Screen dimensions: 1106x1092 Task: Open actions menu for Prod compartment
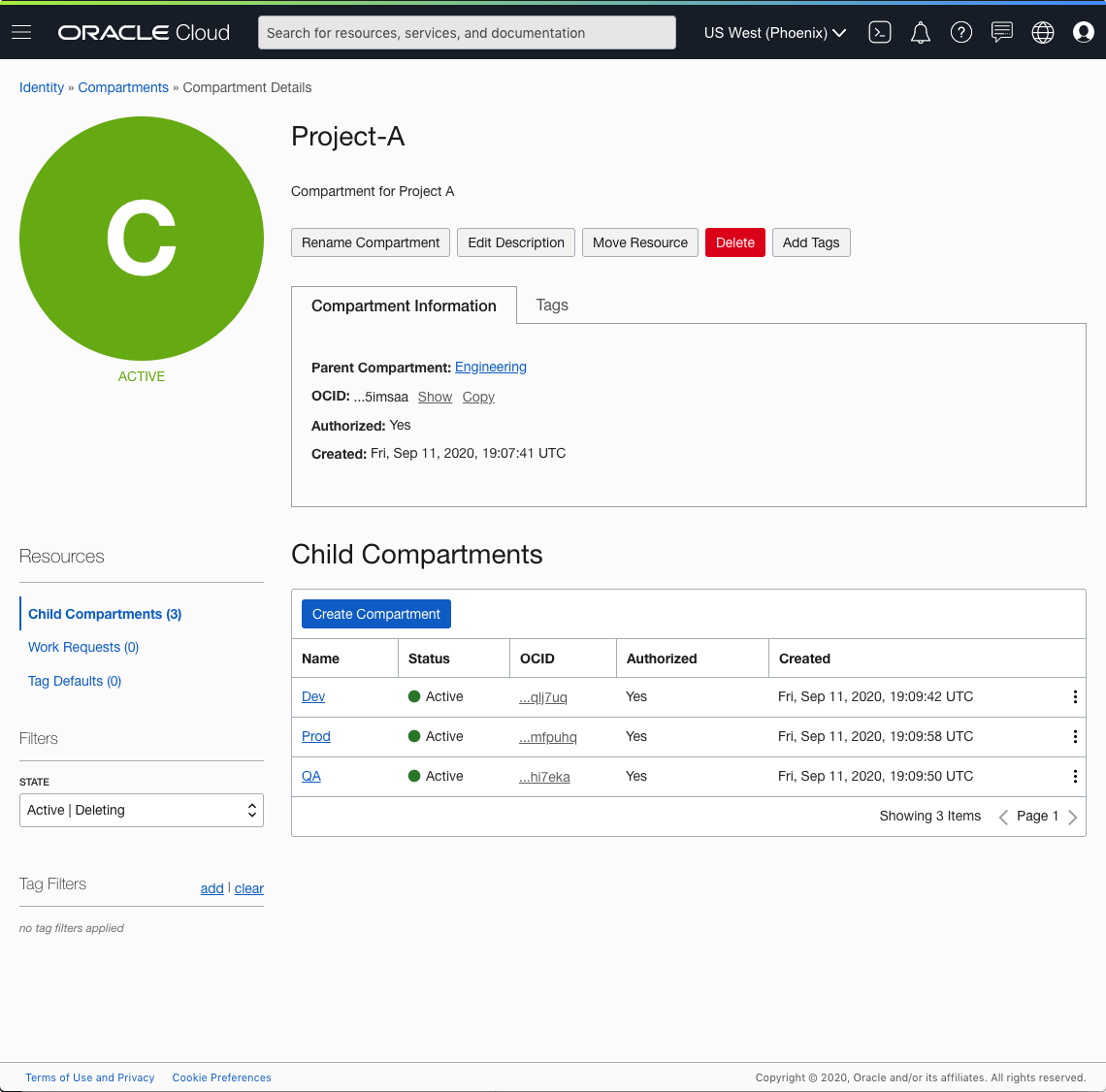tap(1075, 737)
